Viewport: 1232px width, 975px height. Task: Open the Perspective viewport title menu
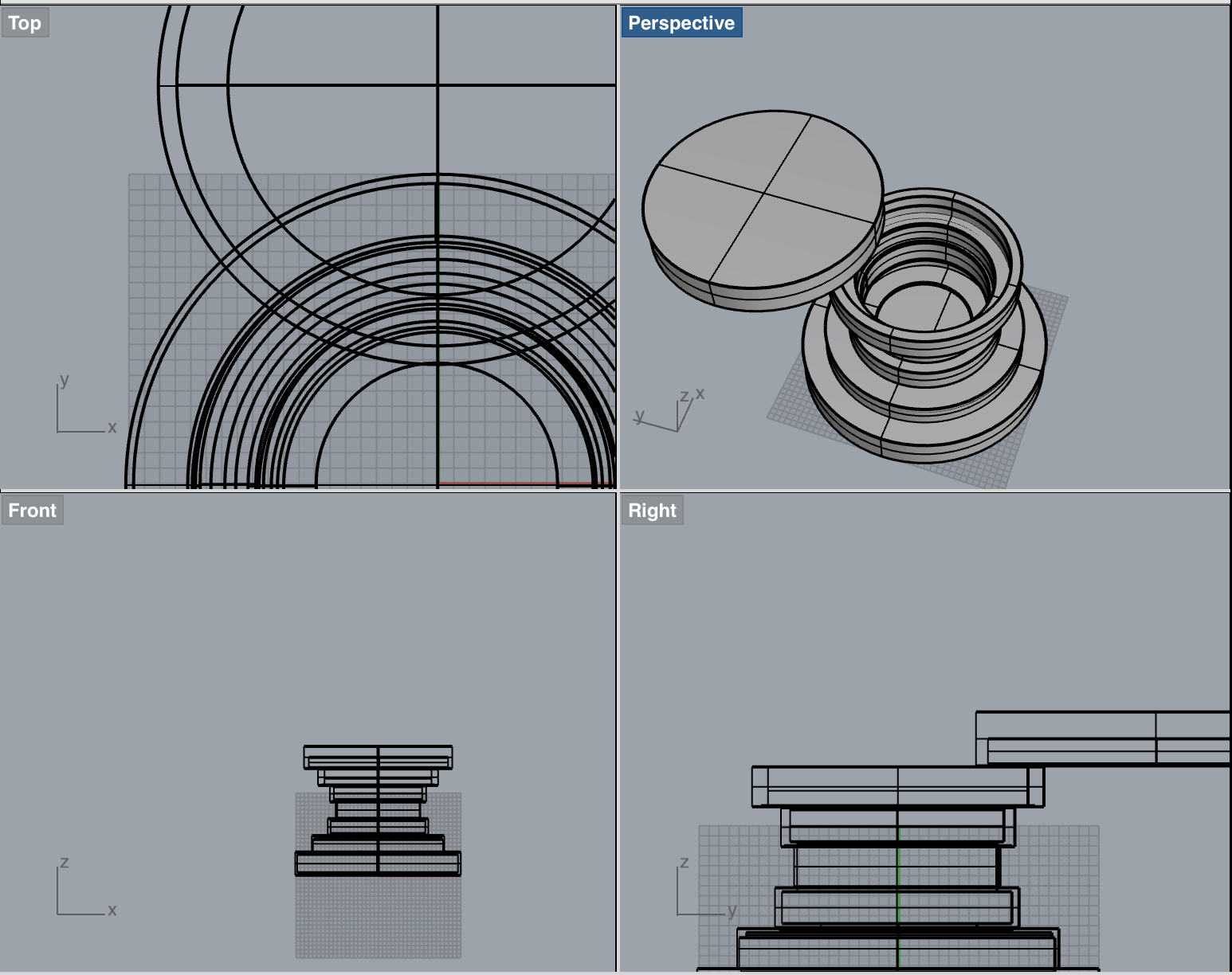point(681,23)
